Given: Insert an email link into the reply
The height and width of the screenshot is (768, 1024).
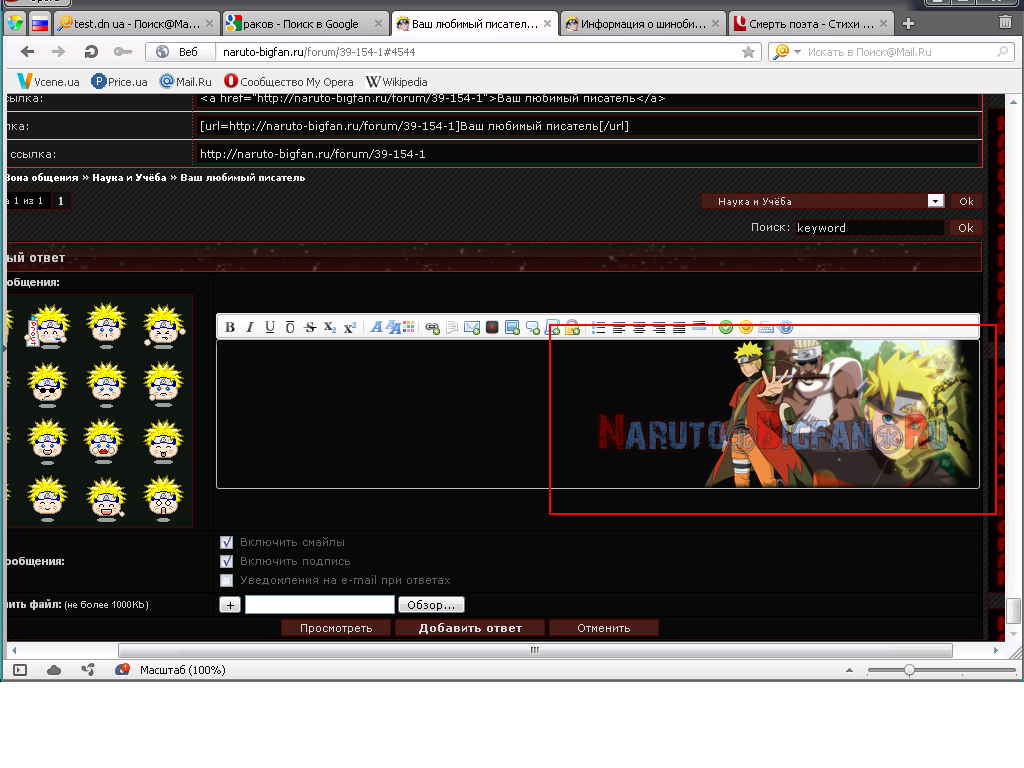Looking at the screenshot, I should click(472, 327).
